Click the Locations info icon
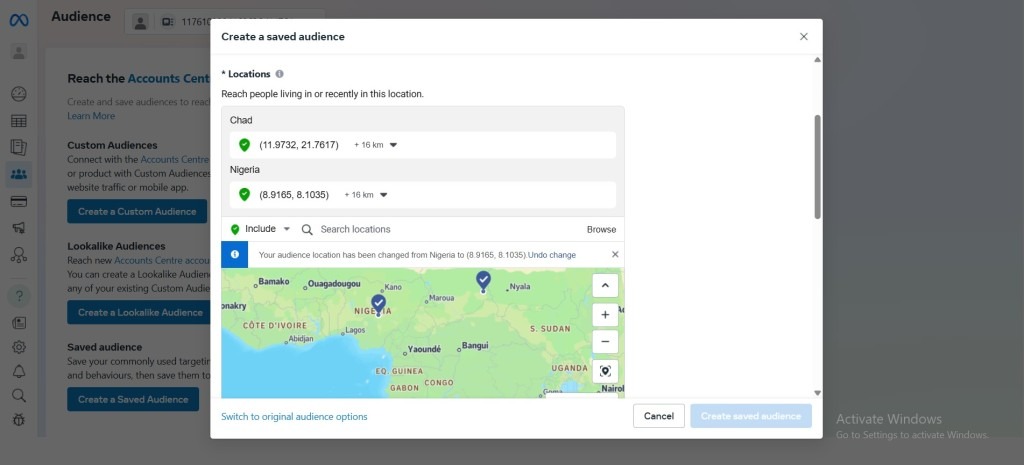 280,74
